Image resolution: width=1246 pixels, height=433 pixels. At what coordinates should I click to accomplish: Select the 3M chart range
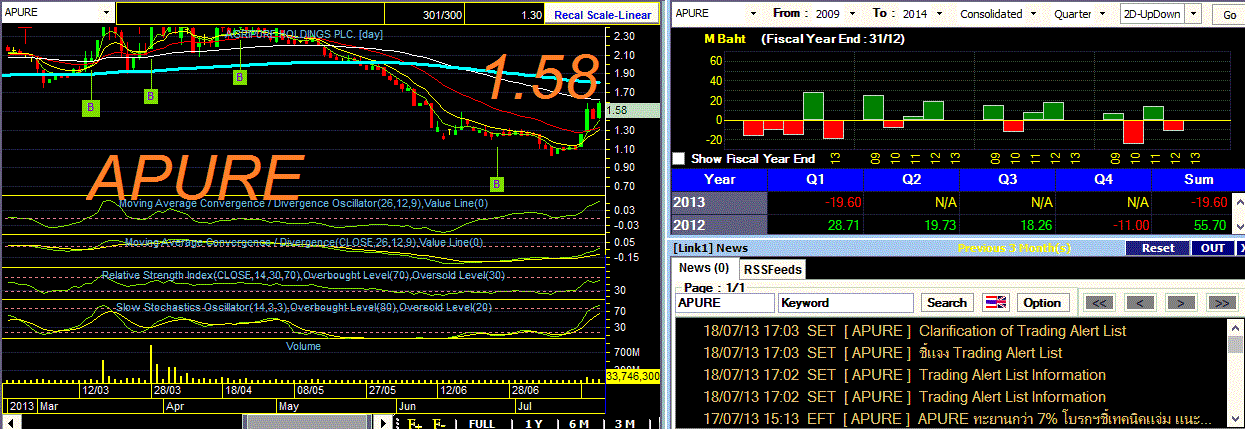tap(624, 424)
